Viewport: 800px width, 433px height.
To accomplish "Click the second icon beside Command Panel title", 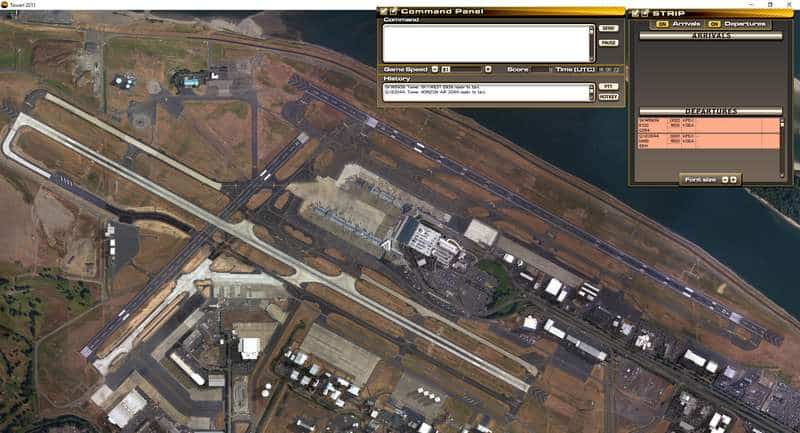I will pos(393,11).
